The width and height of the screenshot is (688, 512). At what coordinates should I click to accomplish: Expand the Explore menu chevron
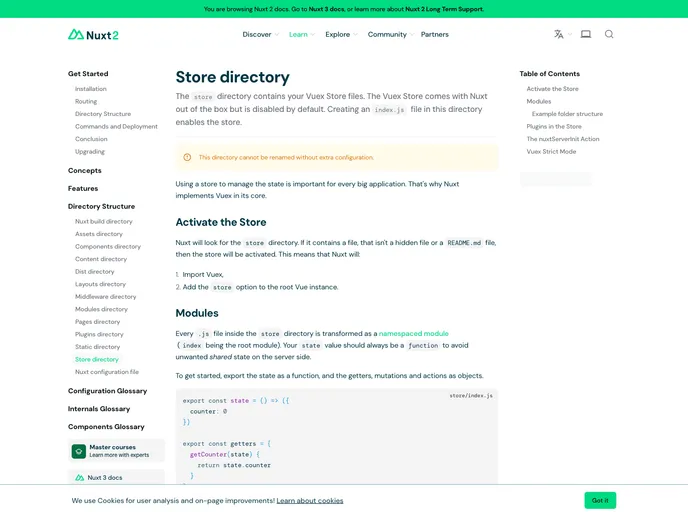(355, 35)
